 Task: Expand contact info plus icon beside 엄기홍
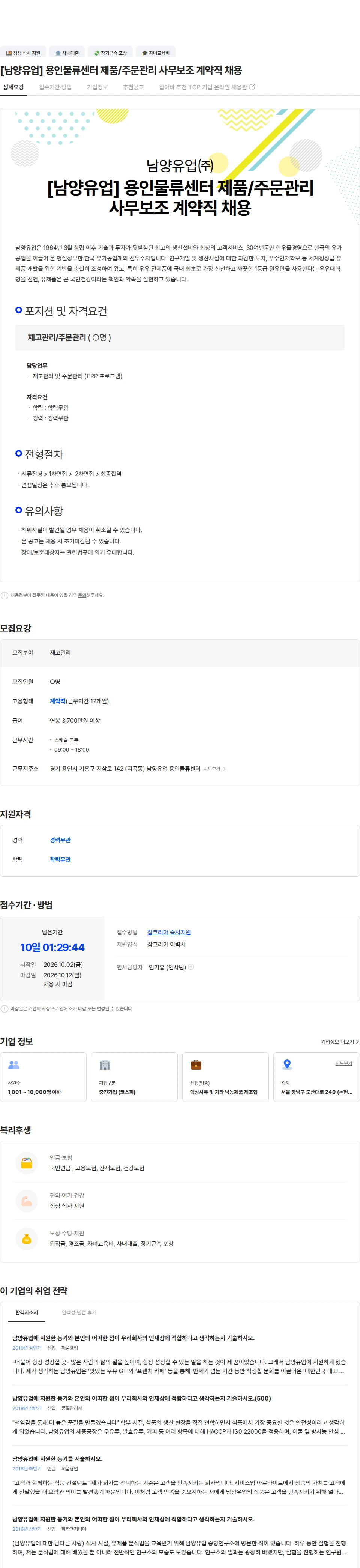coord(191,967)
